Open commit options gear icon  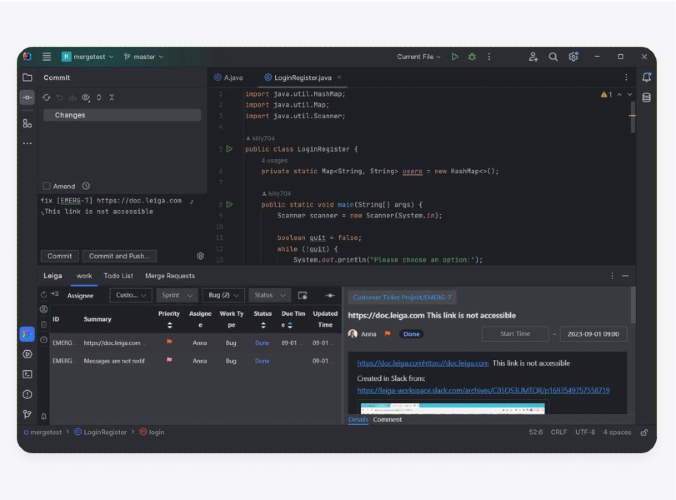(200, 256)
